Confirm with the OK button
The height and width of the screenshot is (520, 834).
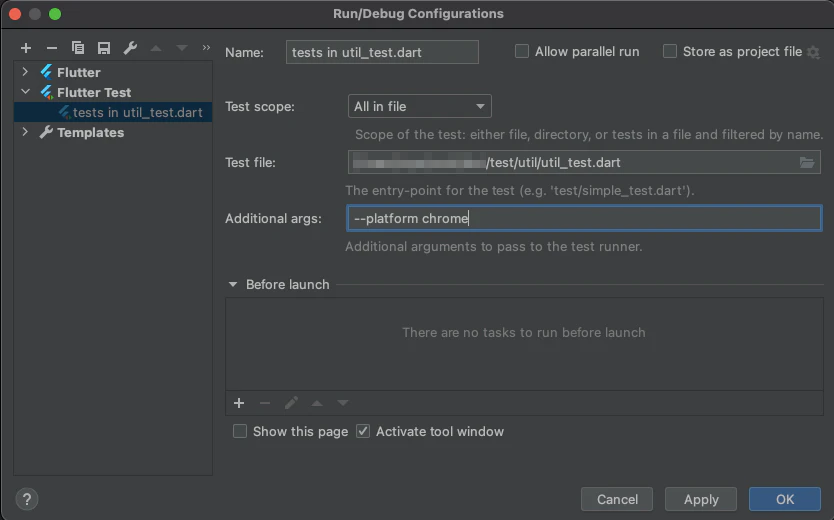click(x=785, y=499)
